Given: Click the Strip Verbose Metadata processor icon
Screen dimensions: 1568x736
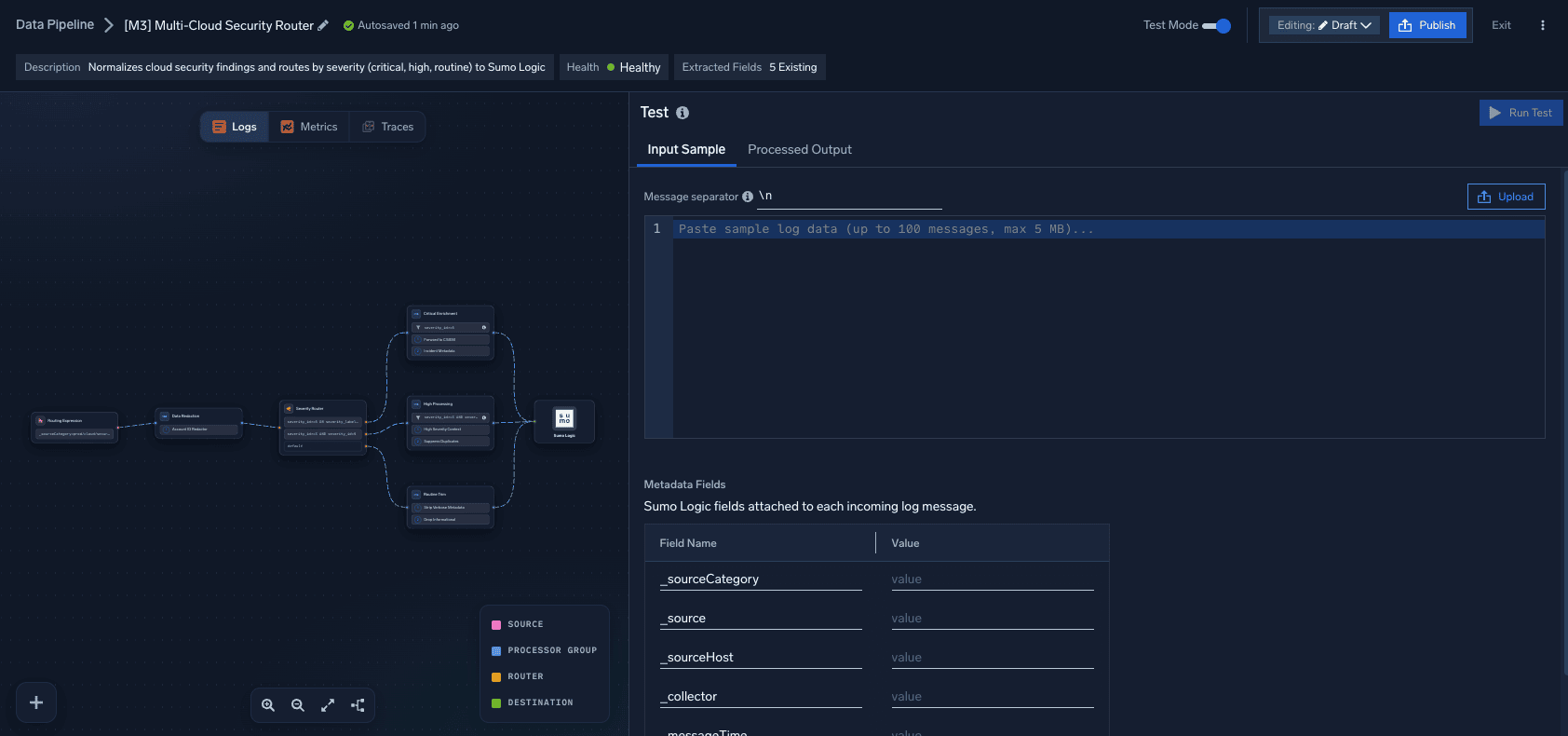Looking at the screenshot, I should click(418, 508).
